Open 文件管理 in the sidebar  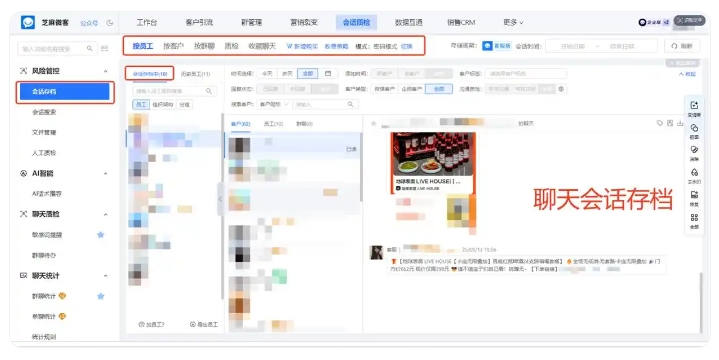[44, 132]
